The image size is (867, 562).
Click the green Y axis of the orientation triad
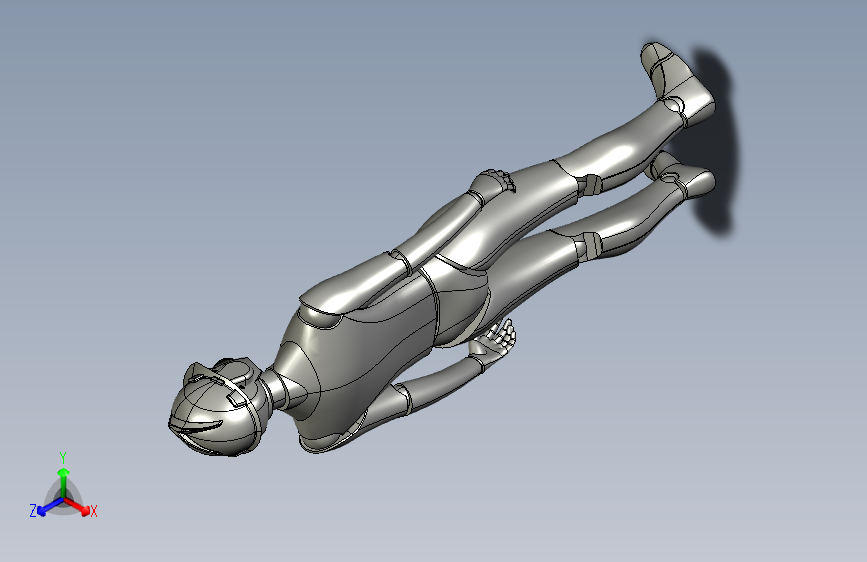click(x=64, y=483)
